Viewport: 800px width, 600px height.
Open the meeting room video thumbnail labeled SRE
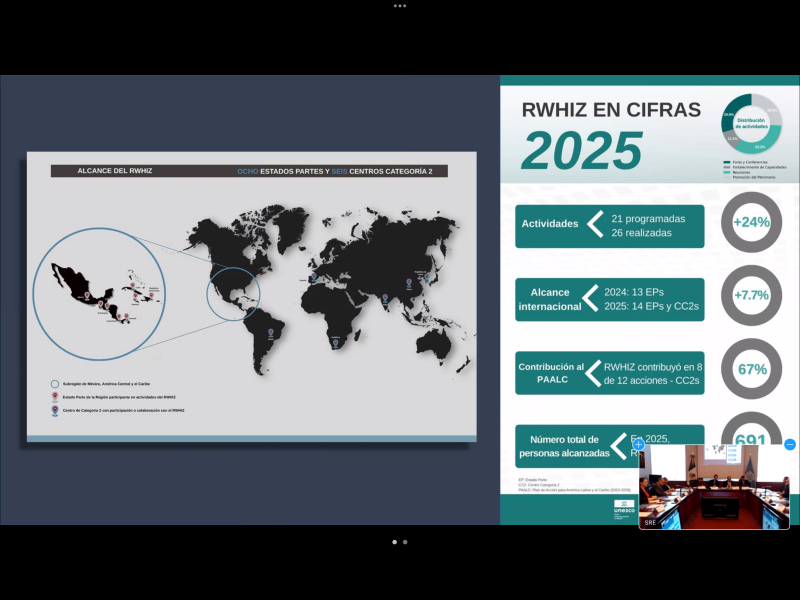[x=714, y=487]
